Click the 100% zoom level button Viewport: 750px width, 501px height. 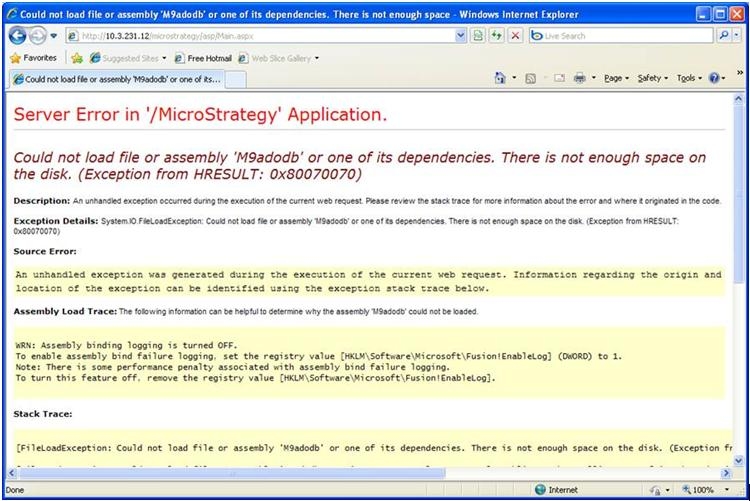click(698, 490)
